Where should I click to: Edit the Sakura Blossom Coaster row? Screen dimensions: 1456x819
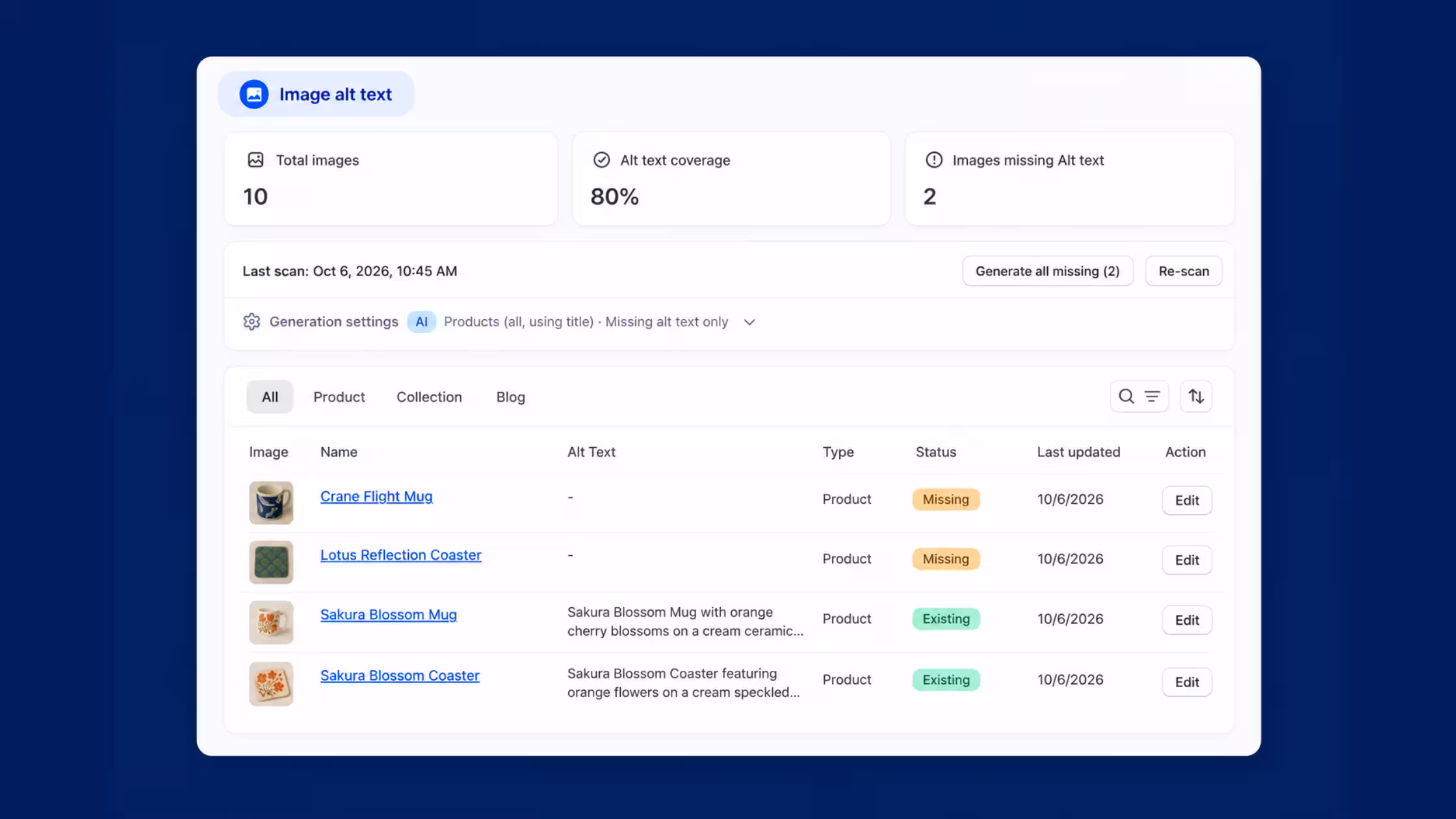(x=1186, y=682)
